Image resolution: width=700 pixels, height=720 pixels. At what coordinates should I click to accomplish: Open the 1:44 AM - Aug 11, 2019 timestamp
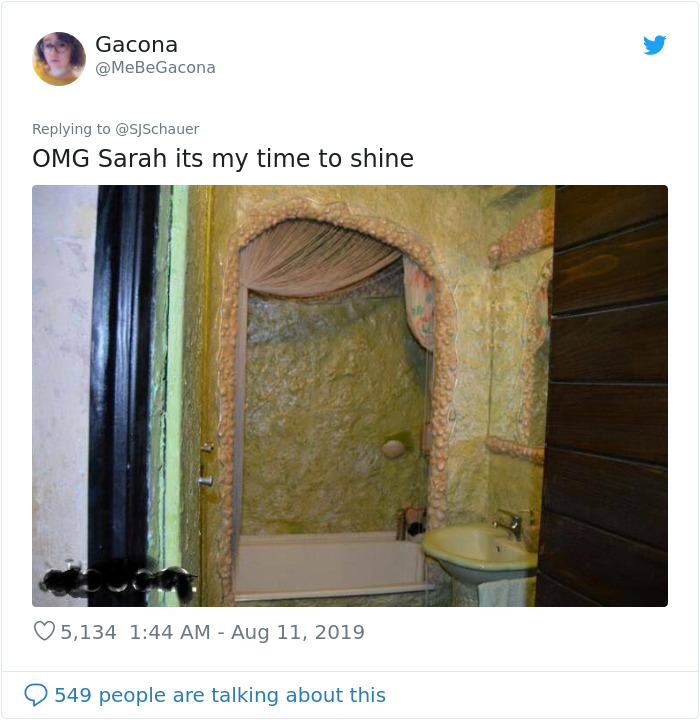click(247, 632)
